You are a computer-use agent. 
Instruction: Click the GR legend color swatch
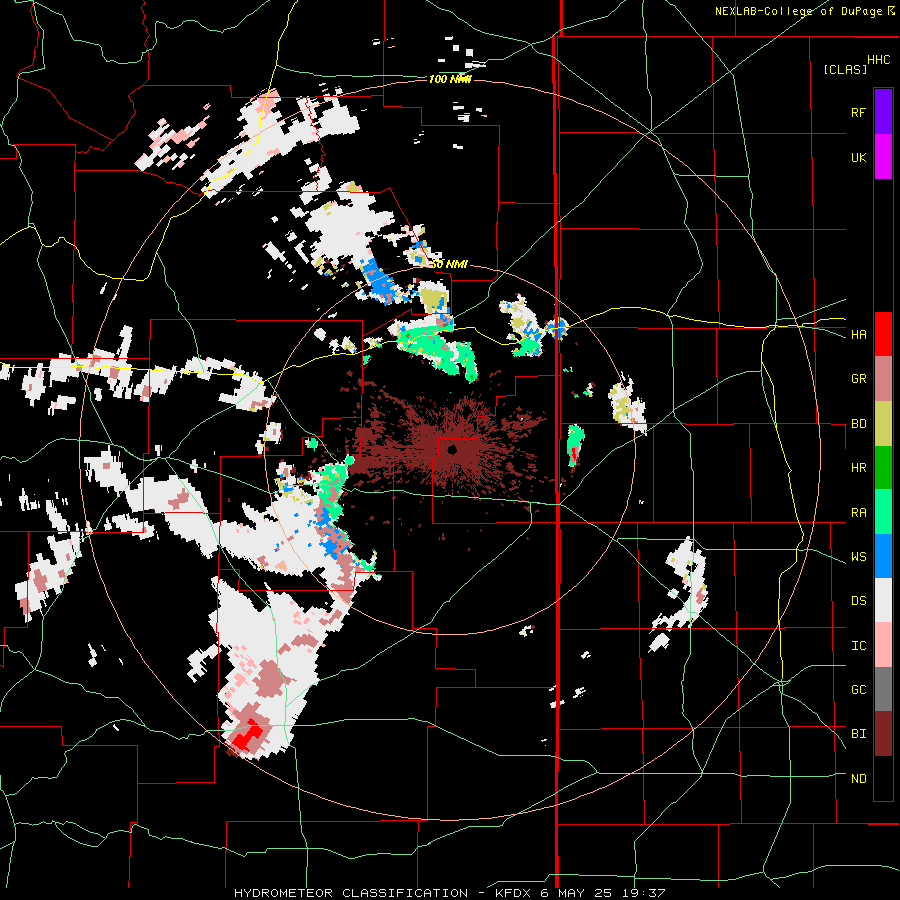(883, 379)
